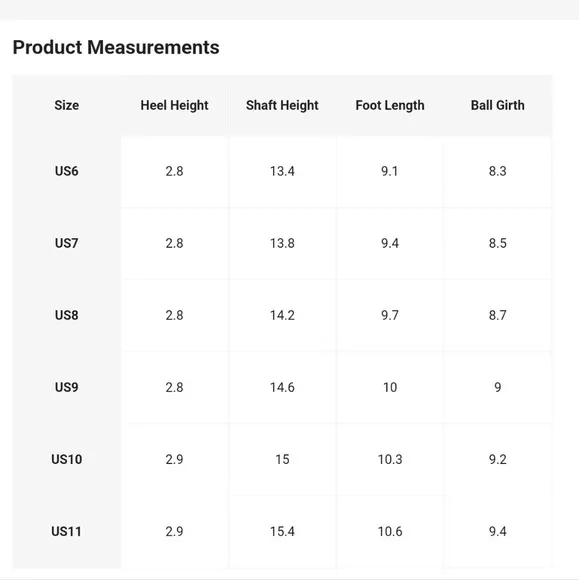Click the Ball Girth column header
The image size is (579, 580).
tap(498, 105)
